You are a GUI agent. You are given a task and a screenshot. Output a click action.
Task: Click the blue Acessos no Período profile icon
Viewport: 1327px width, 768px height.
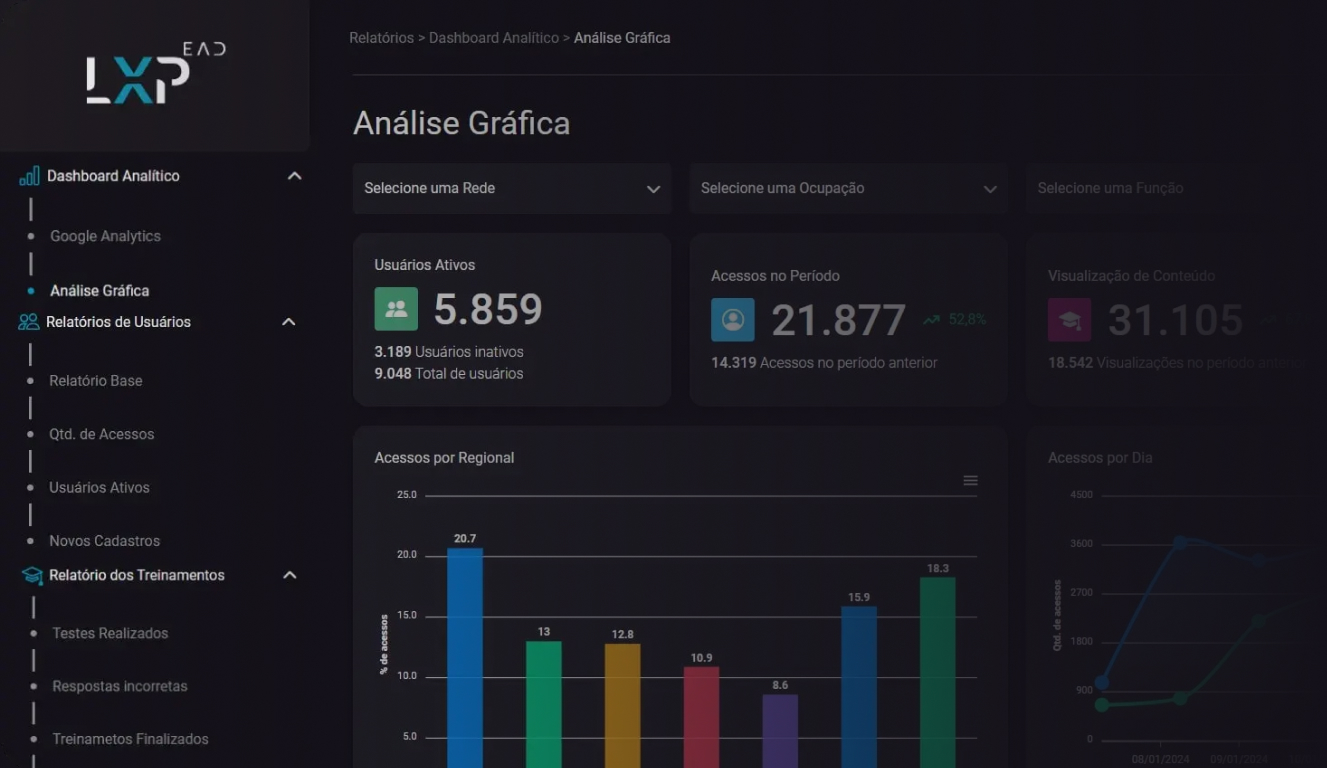733,320
